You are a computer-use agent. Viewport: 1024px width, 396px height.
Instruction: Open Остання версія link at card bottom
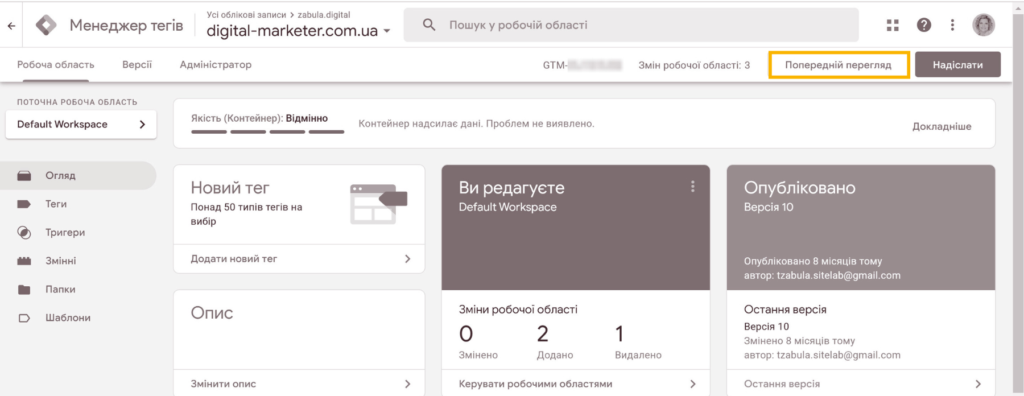[782, 384]
